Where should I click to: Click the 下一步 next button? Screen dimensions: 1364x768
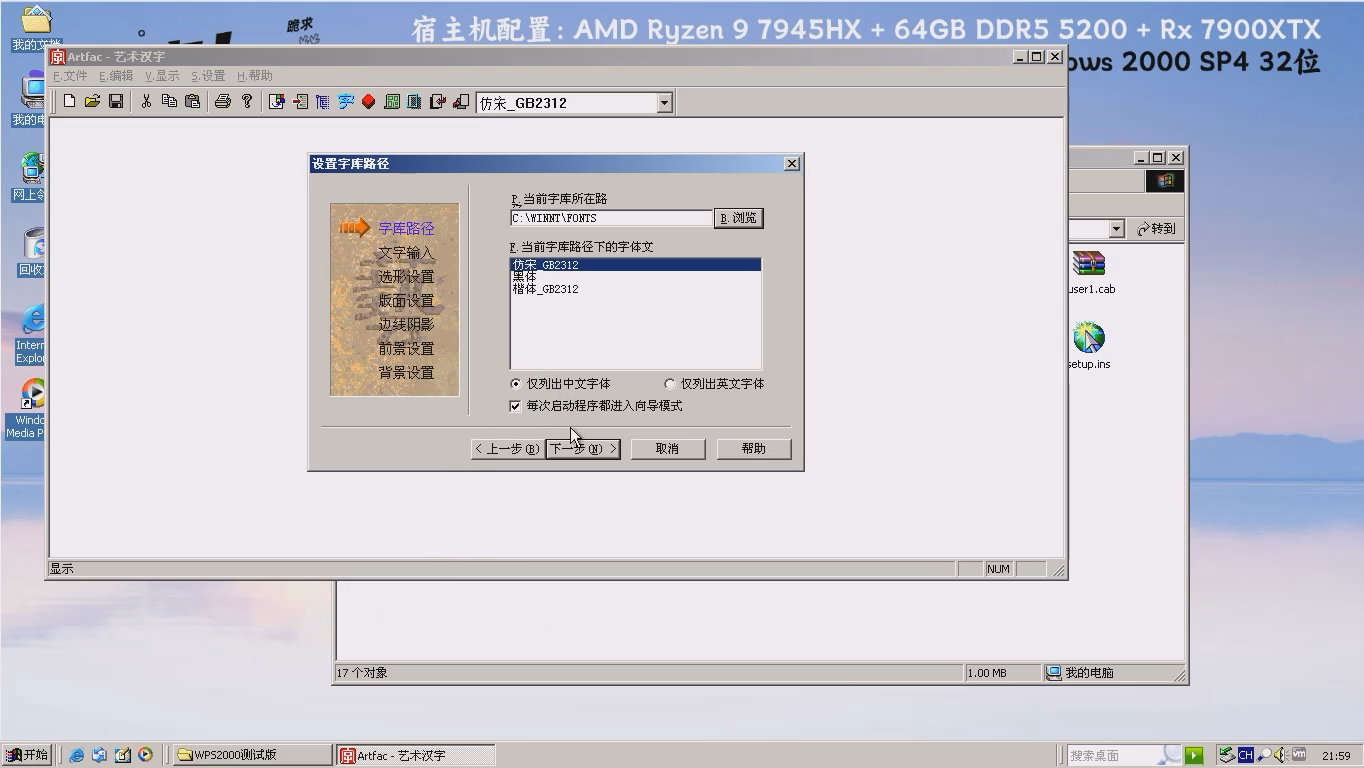(583, 449)
